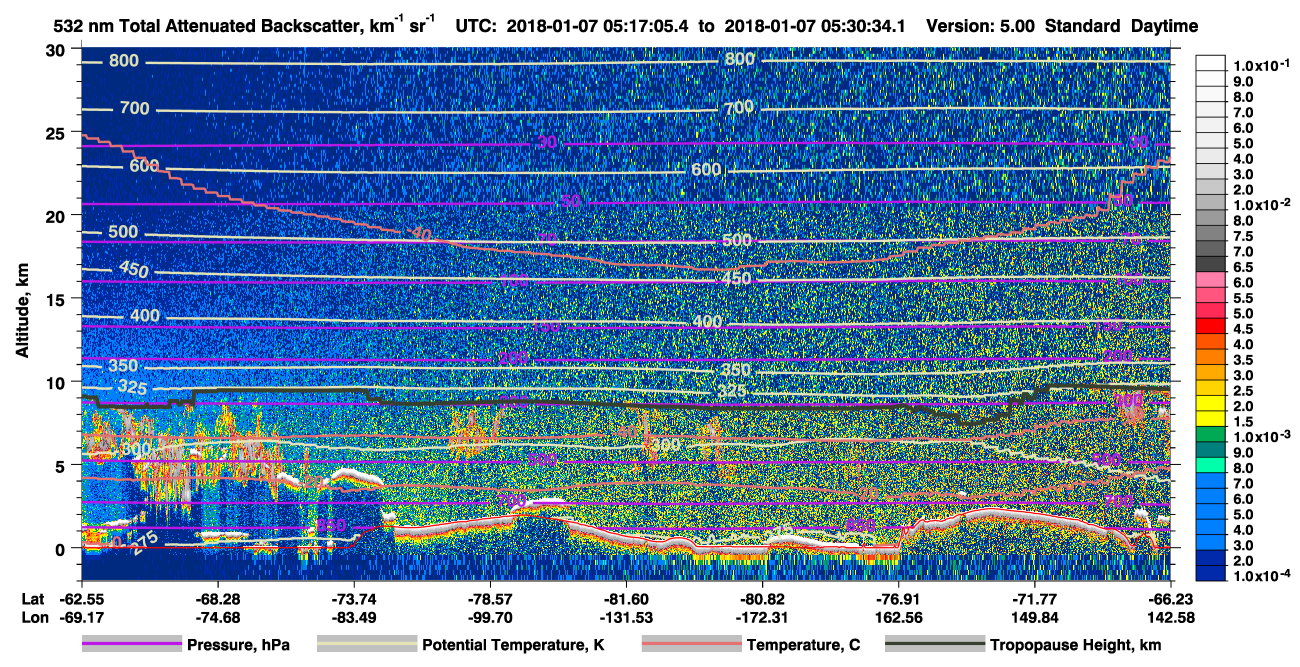Click latitude value '-68.28'
Viewport: 1300px width, 667px height.
217,598
